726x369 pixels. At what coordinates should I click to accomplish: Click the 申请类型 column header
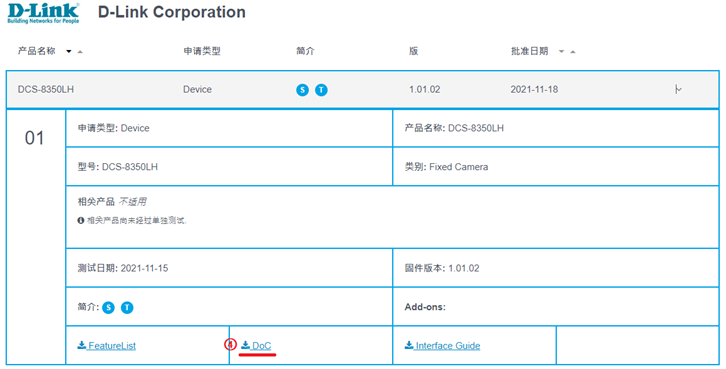click(x=202, y=51)
